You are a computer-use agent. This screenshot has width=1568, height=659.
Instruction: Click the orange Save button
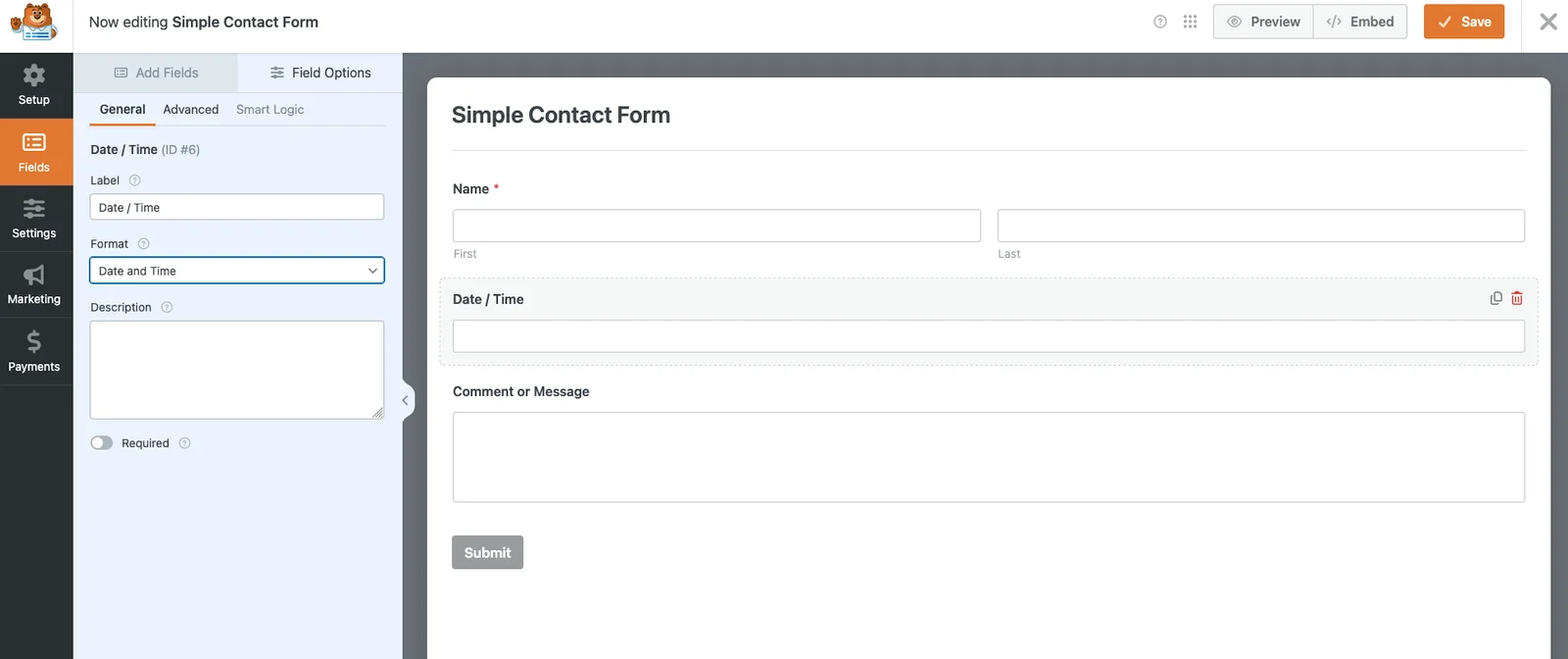tap(1463, 22)
